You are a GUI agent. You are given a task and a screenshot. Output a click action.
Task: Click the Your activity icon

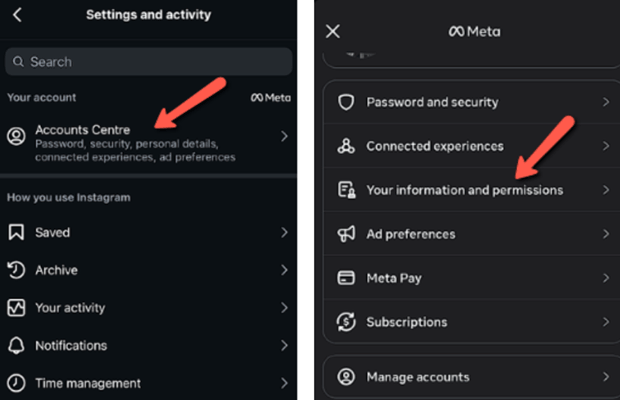16,308
